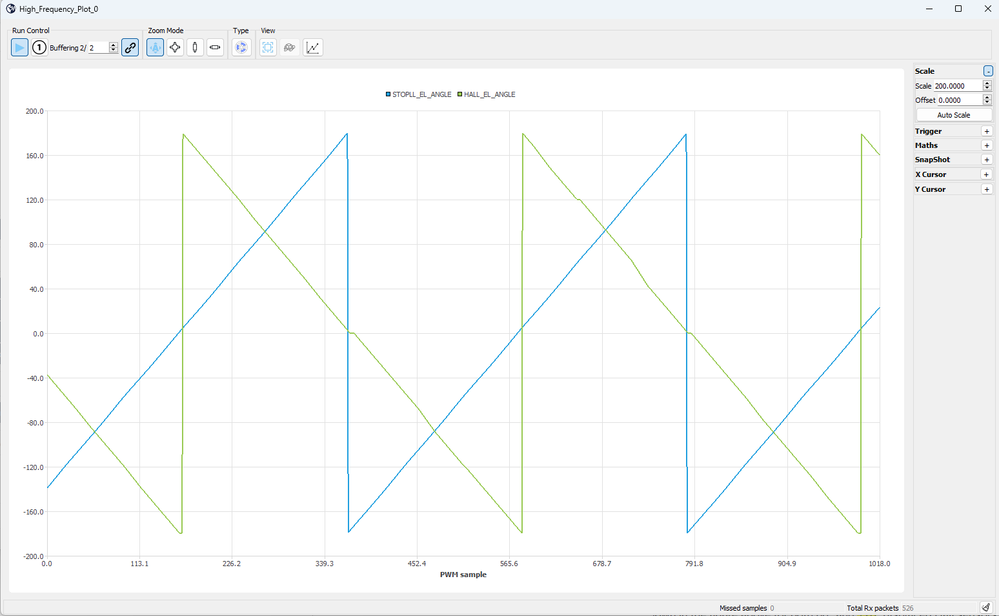Click the single-shot capture button
Screen dimensions: 999x616
(x=39, y=47)
